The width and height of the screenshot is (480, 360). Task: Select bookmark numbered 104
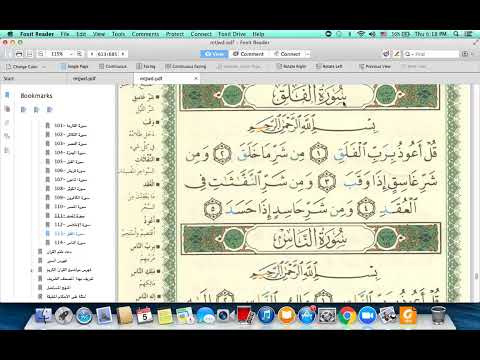pyautogui.click(x=70, y=153)
